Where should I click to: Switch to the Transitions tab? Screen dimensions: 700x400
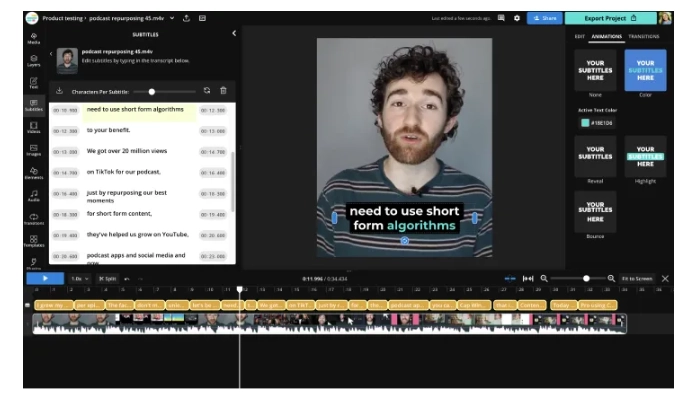coord(644,36)
